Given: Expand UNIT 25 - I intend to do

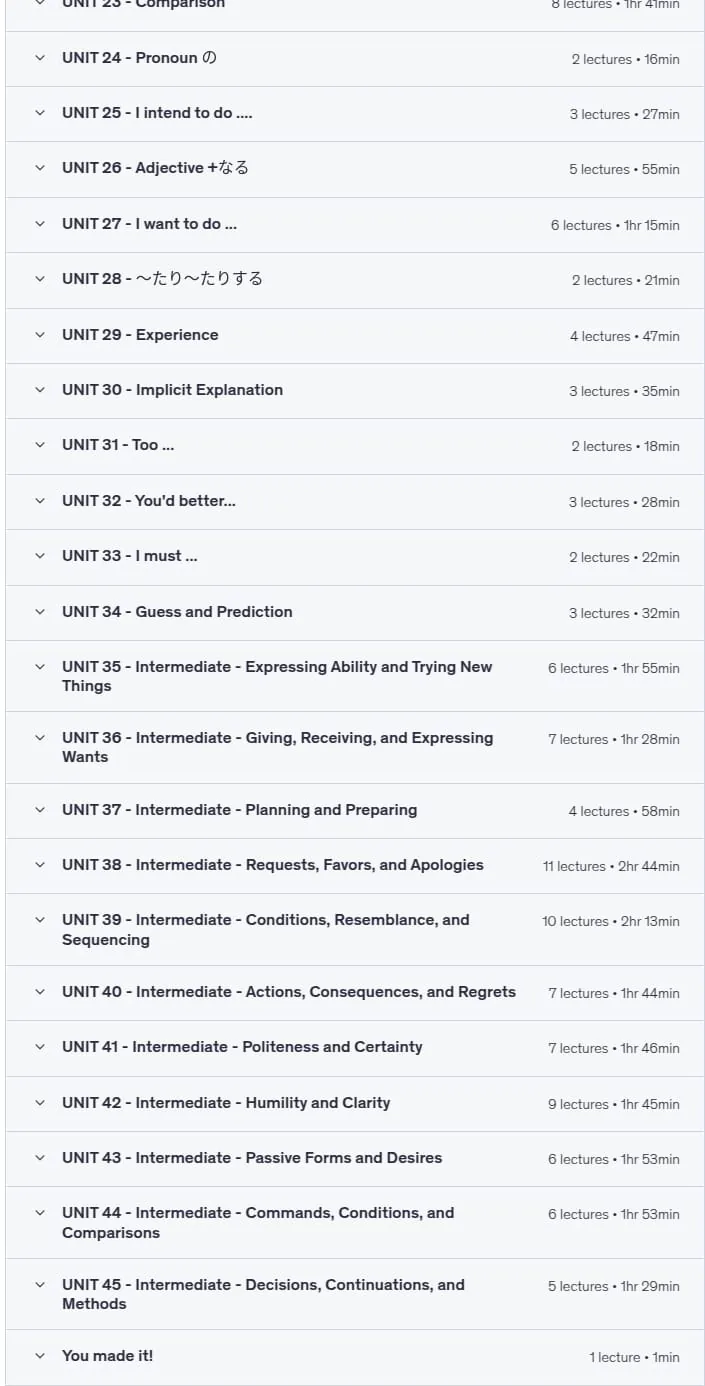Looking at the screenshot, I should pos(355,114).
